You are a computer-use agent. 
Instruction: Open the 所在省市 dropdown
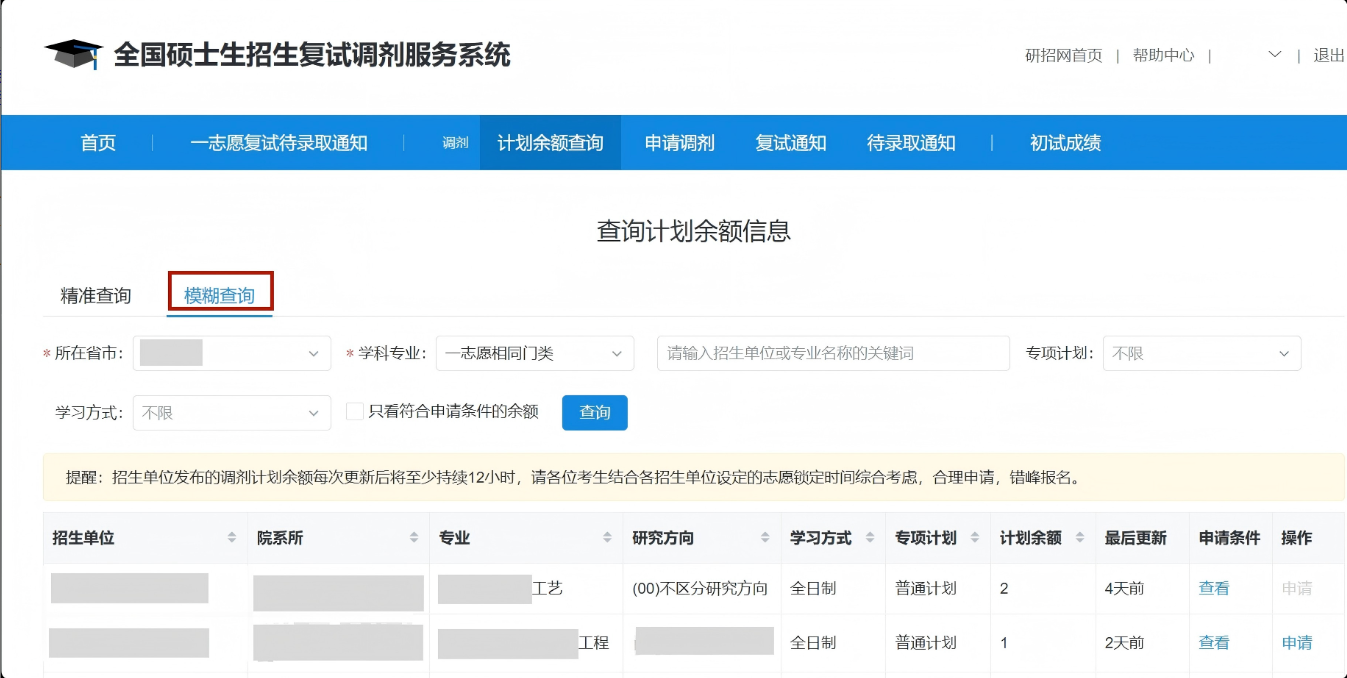[232, 353]
